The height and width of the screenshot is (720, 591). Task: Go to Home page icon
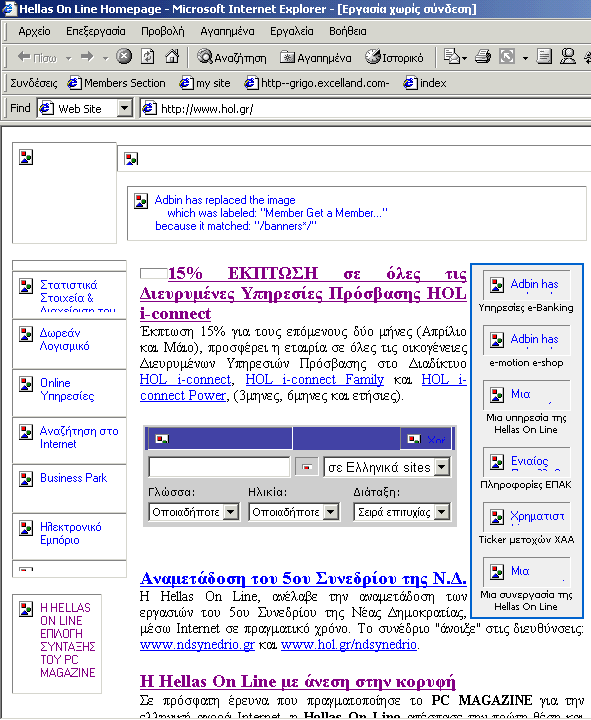(172, 56)
